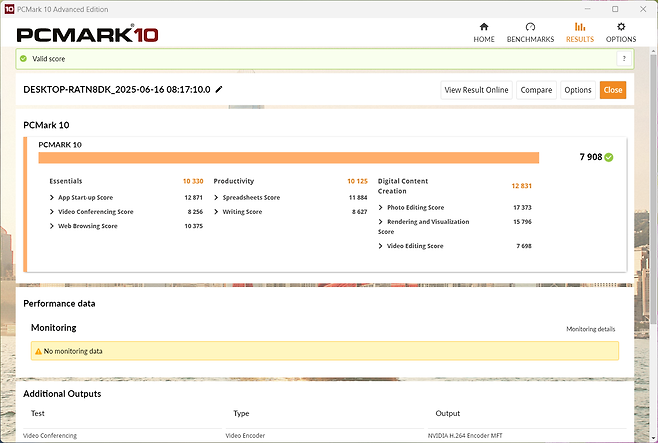The image size is (658, 443).
Task: Click the green valid score checkmark
Action: (24, 59)
